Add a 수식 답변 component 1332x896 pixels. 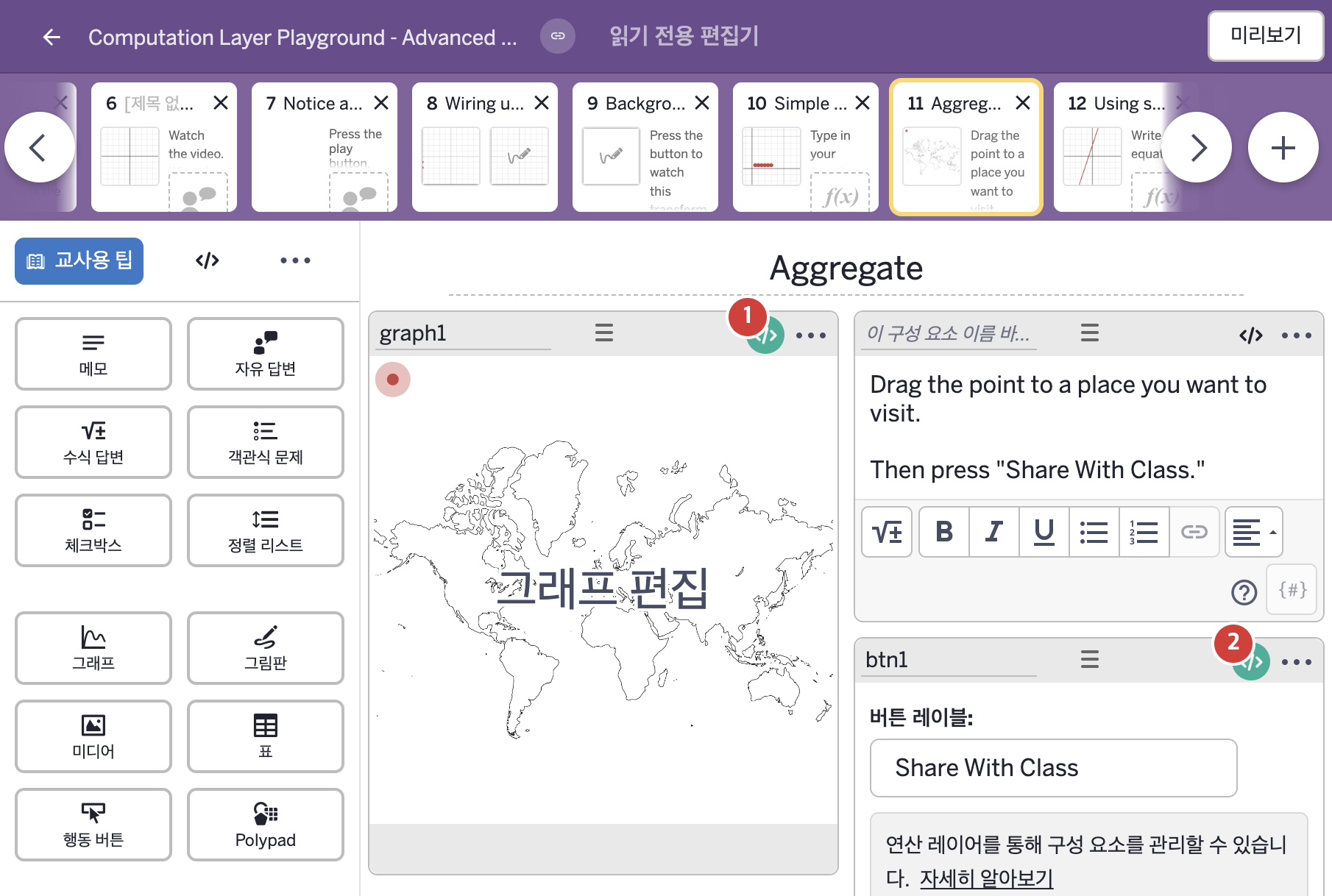(93, 442)
